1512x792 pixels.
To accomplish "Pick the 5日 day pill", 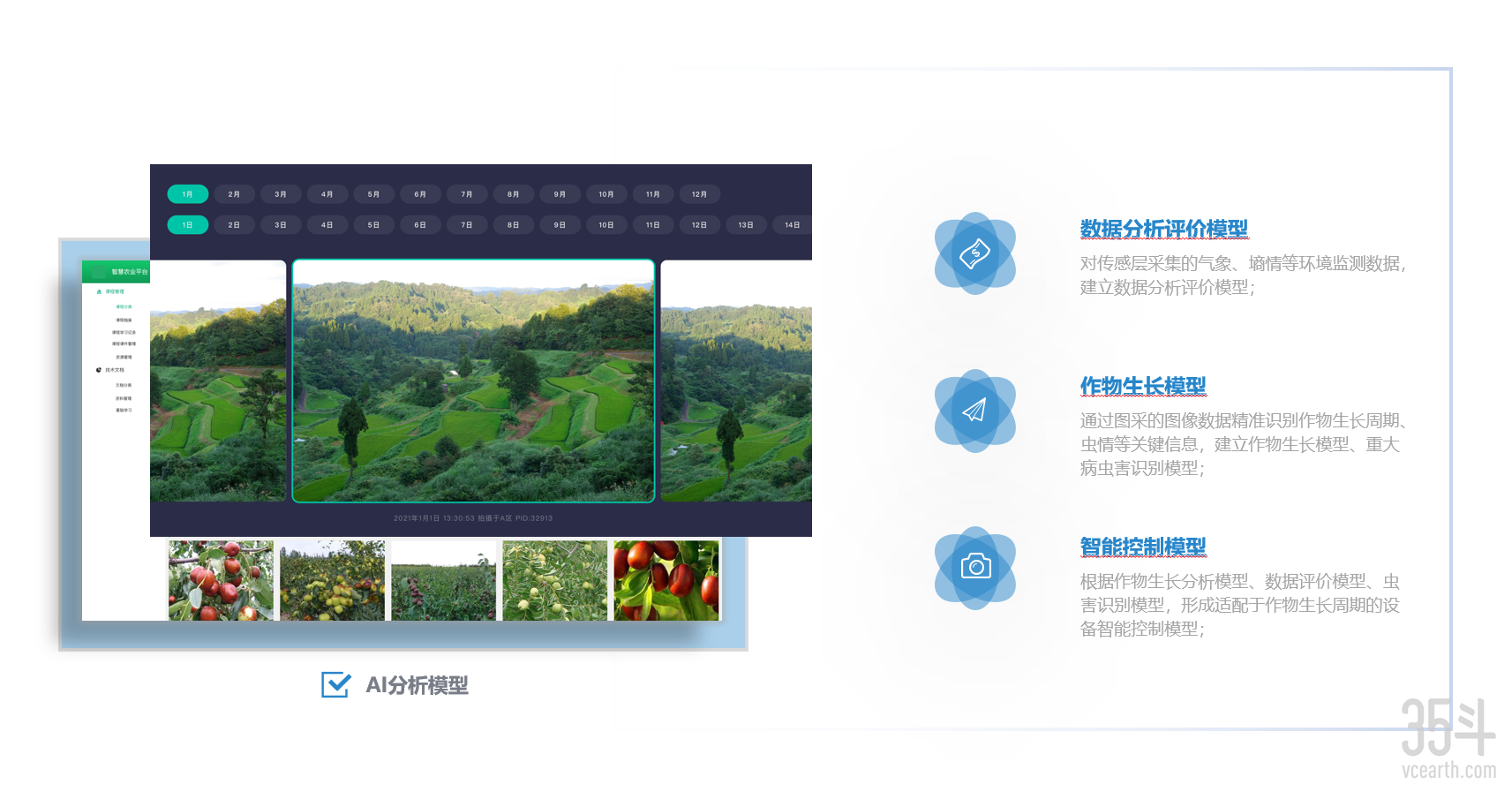I will [x=374, y=225].
